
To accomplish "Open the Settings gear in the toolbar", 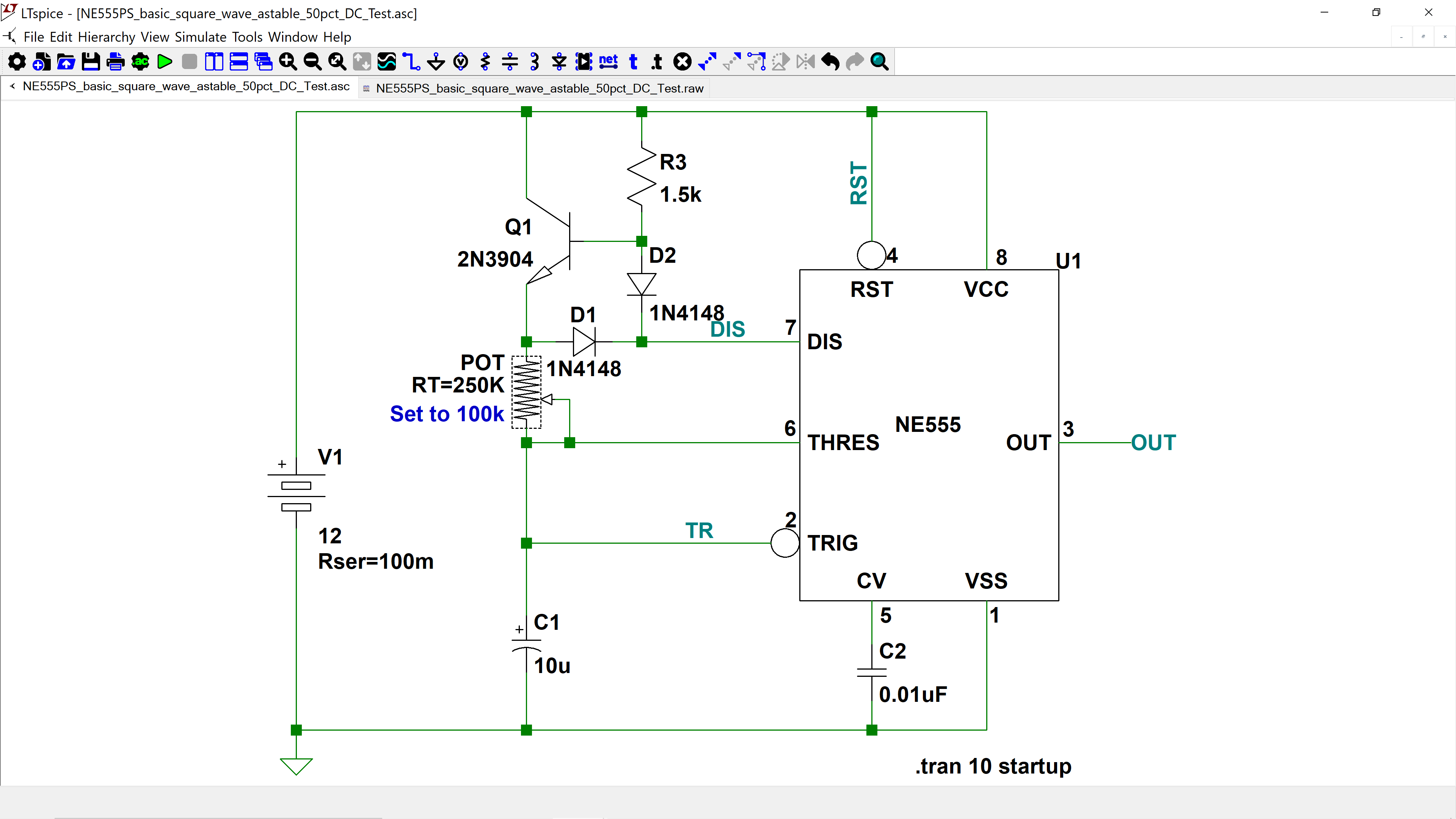I will (x=17, y=61).
